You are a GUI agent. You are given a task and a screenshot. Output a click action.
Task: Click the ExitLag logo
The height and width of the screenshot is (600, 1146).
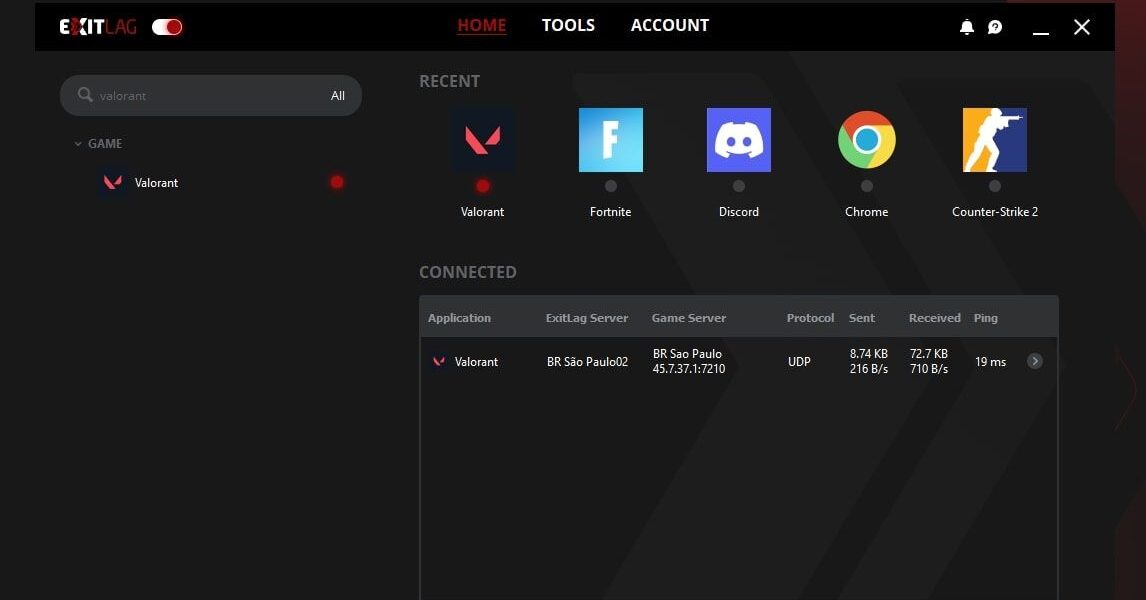pyautogui.click(x=98, y=27)
